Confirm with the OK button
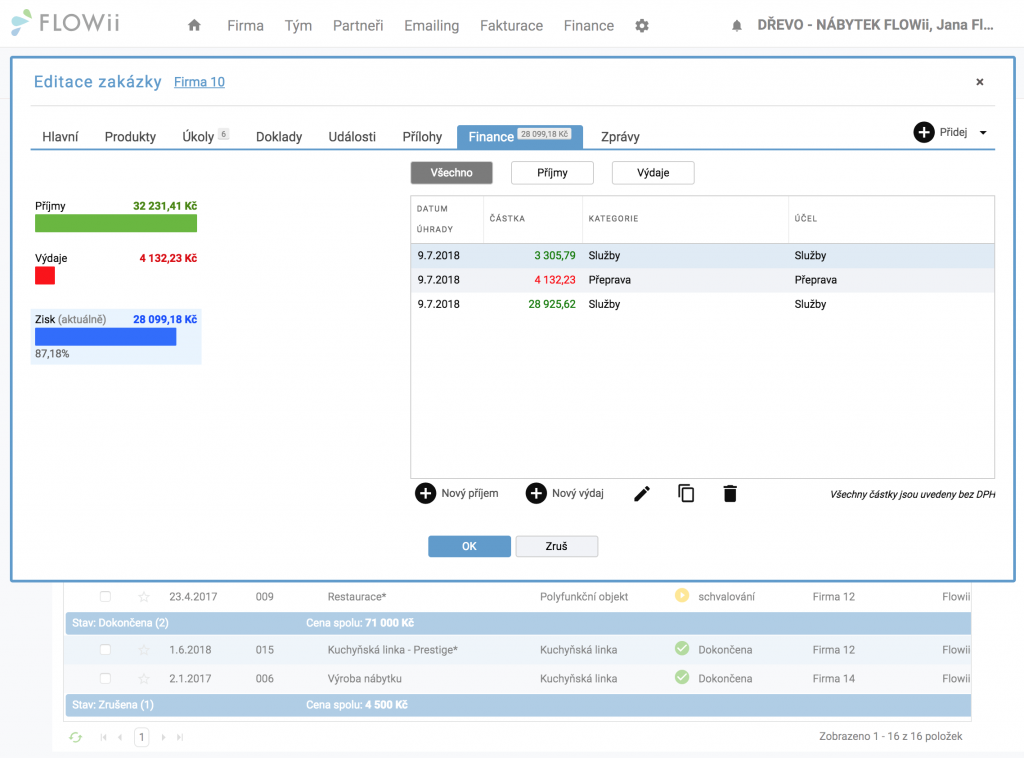Screen dimensions: 1024x758 click(469, 546)
